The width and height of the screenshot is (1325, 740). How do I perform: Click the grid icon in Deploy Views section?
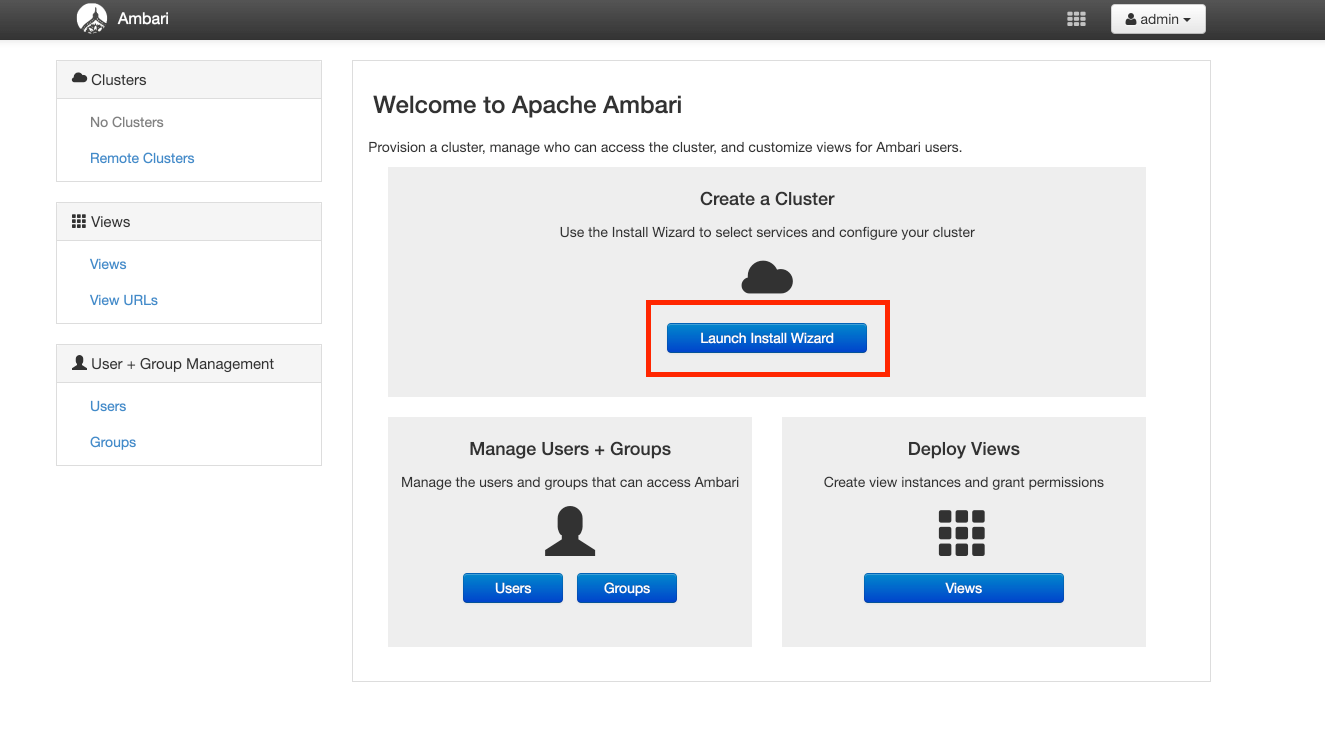tap(962, 531)
